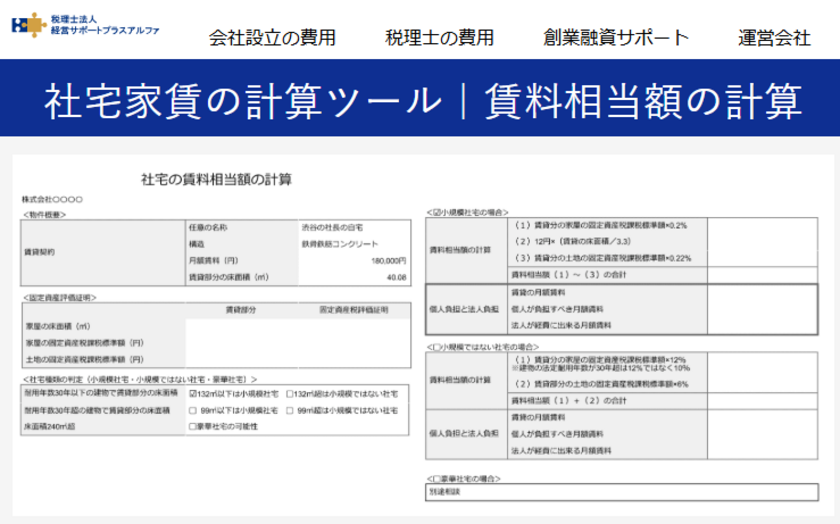Open 会社設立の費用 menu item

point(272,38)
